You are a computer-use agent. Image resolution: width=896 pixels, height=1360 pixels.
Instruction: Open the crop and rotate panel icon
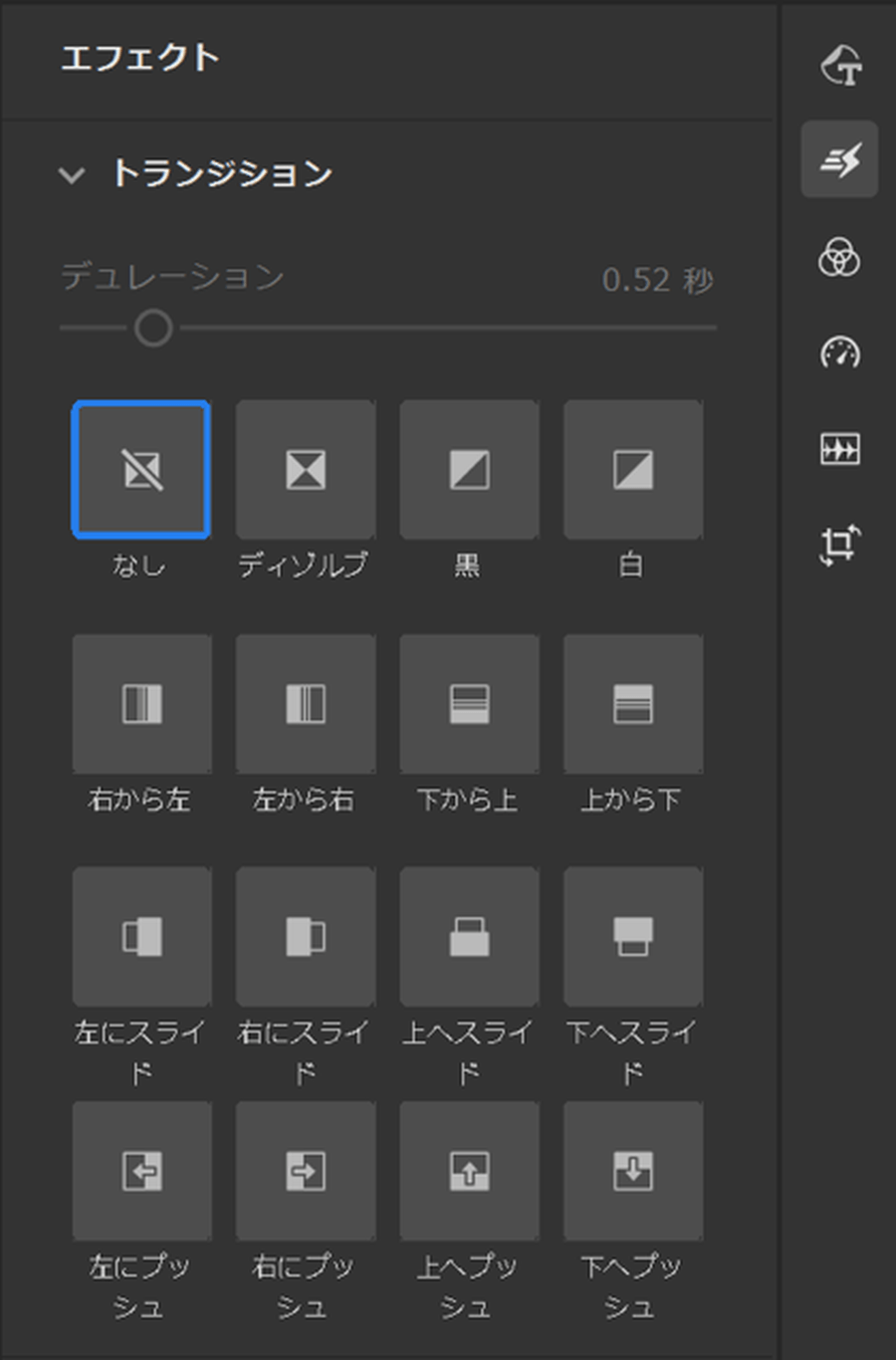839,545
